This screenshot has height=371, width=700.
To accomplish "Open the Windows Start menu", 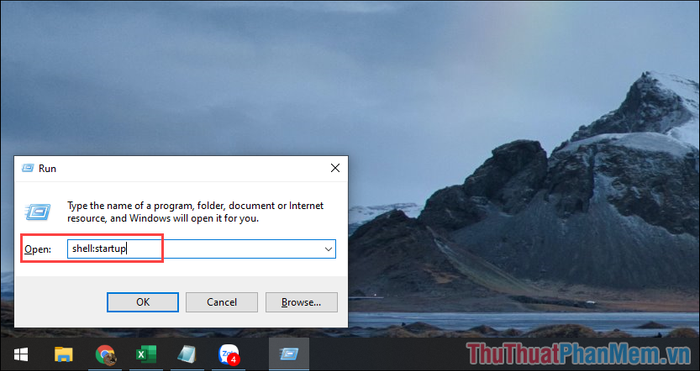I will click(21, 354).
